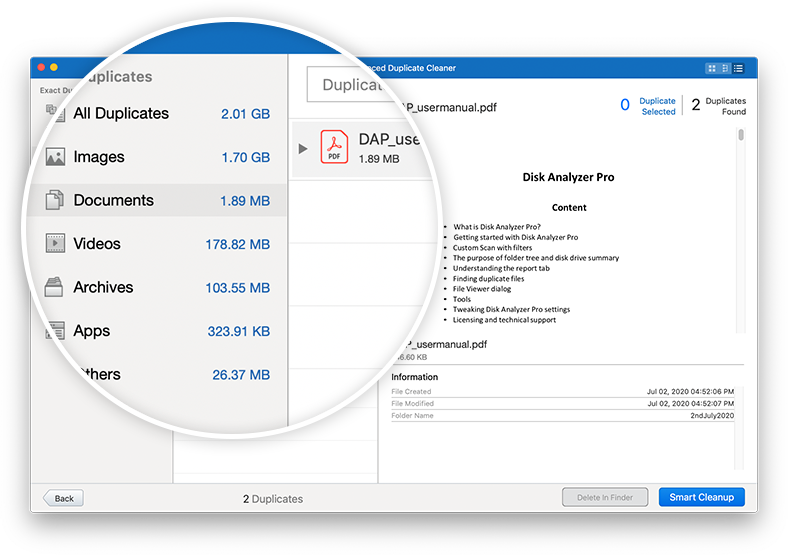Click the Information section header
Viewport: 788px width, 555px height.
pyautogui.click(x=415, y=377)
